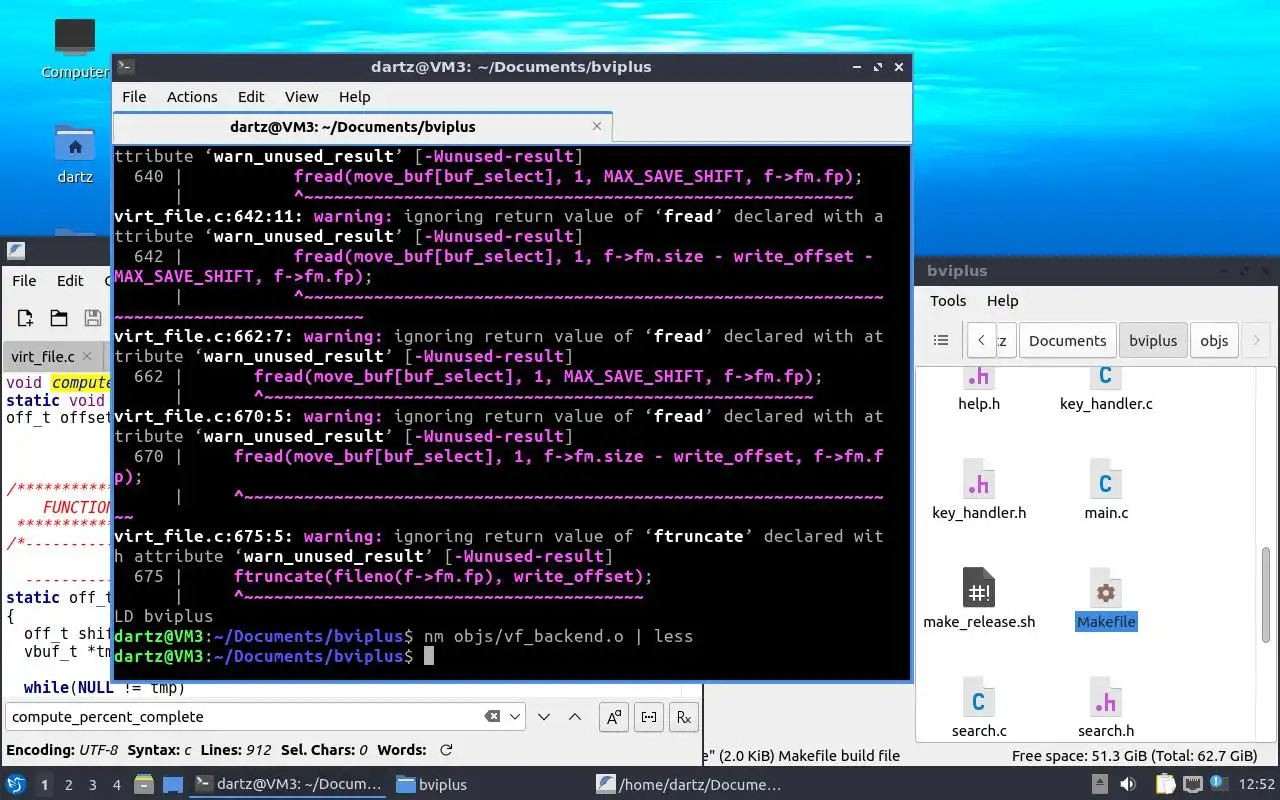The image size is (1280, 800).
Task: Open the terminal Help menu
Action: [354, 97]
